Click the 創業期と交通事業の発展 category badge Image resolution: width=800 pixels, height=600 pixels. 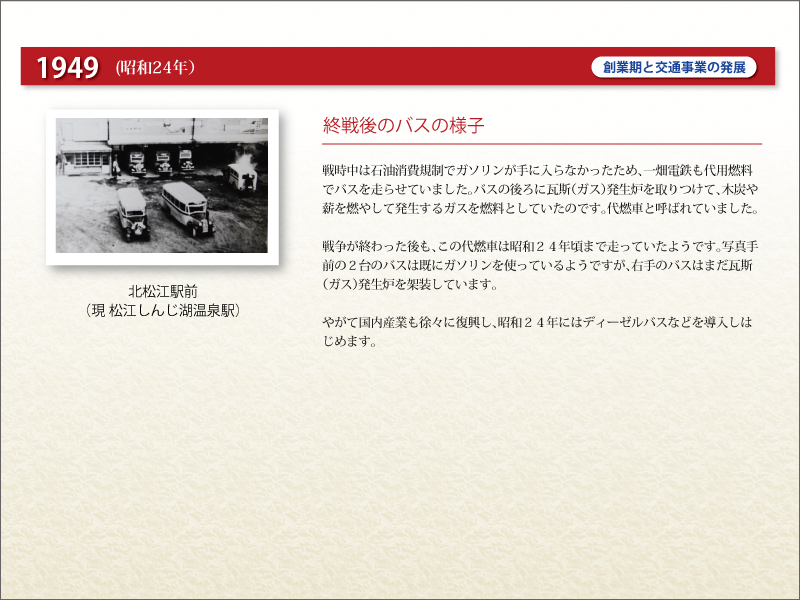[x=673, y=67]
